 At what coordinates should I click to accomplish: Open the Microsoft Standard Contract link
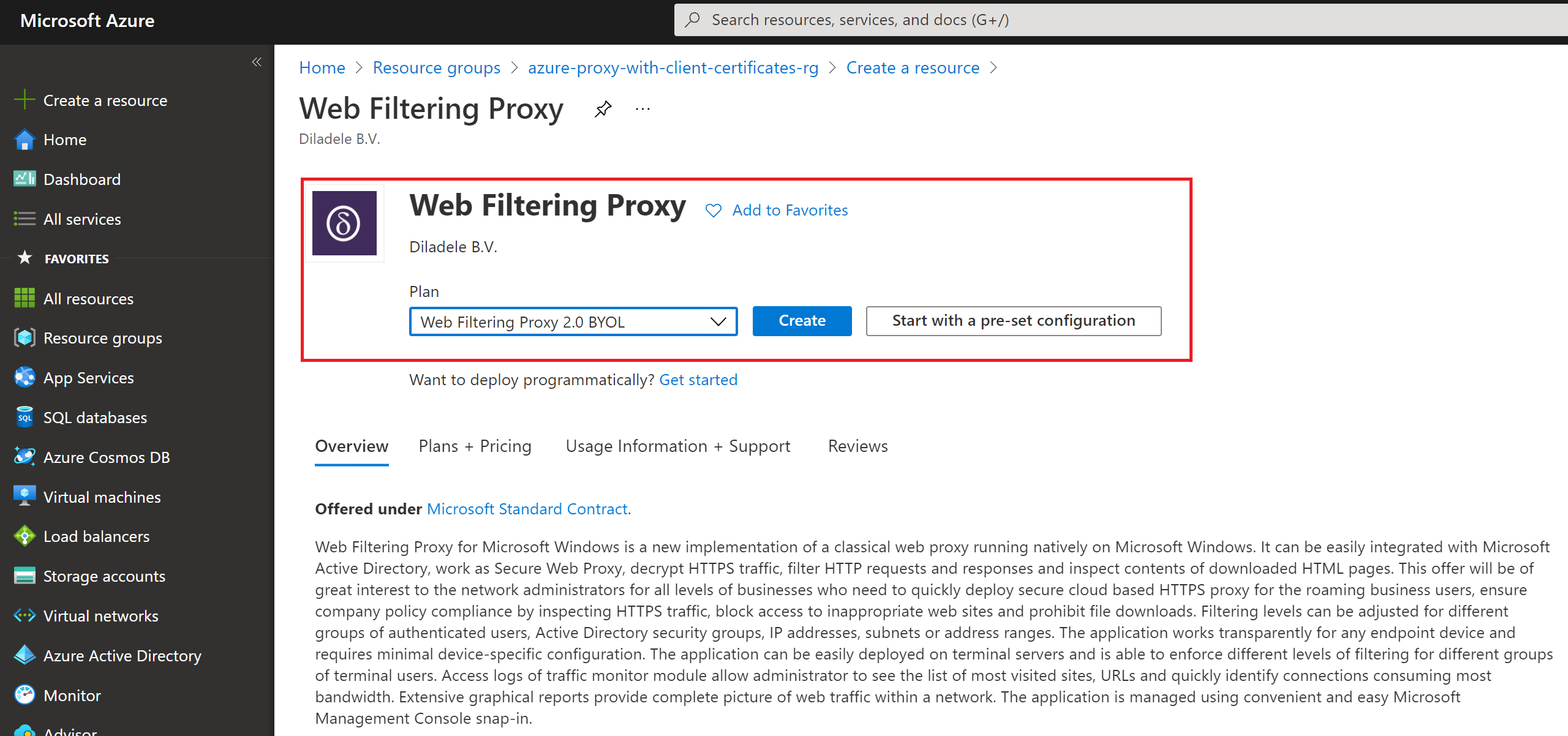pyautogui.click(x=527, y=509)
